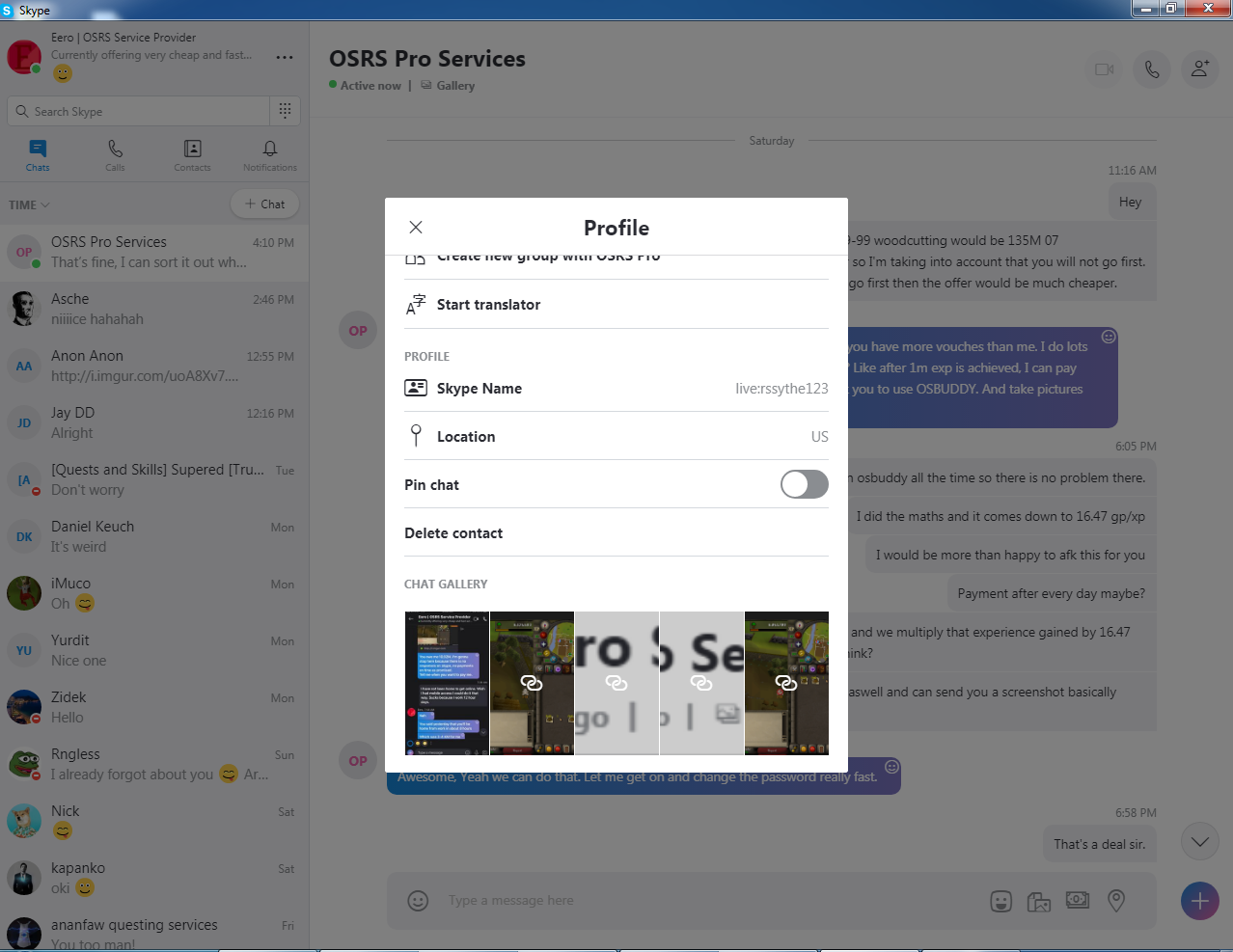
Task: Click the Search Skype field
Action: click(x=139, y=111)
